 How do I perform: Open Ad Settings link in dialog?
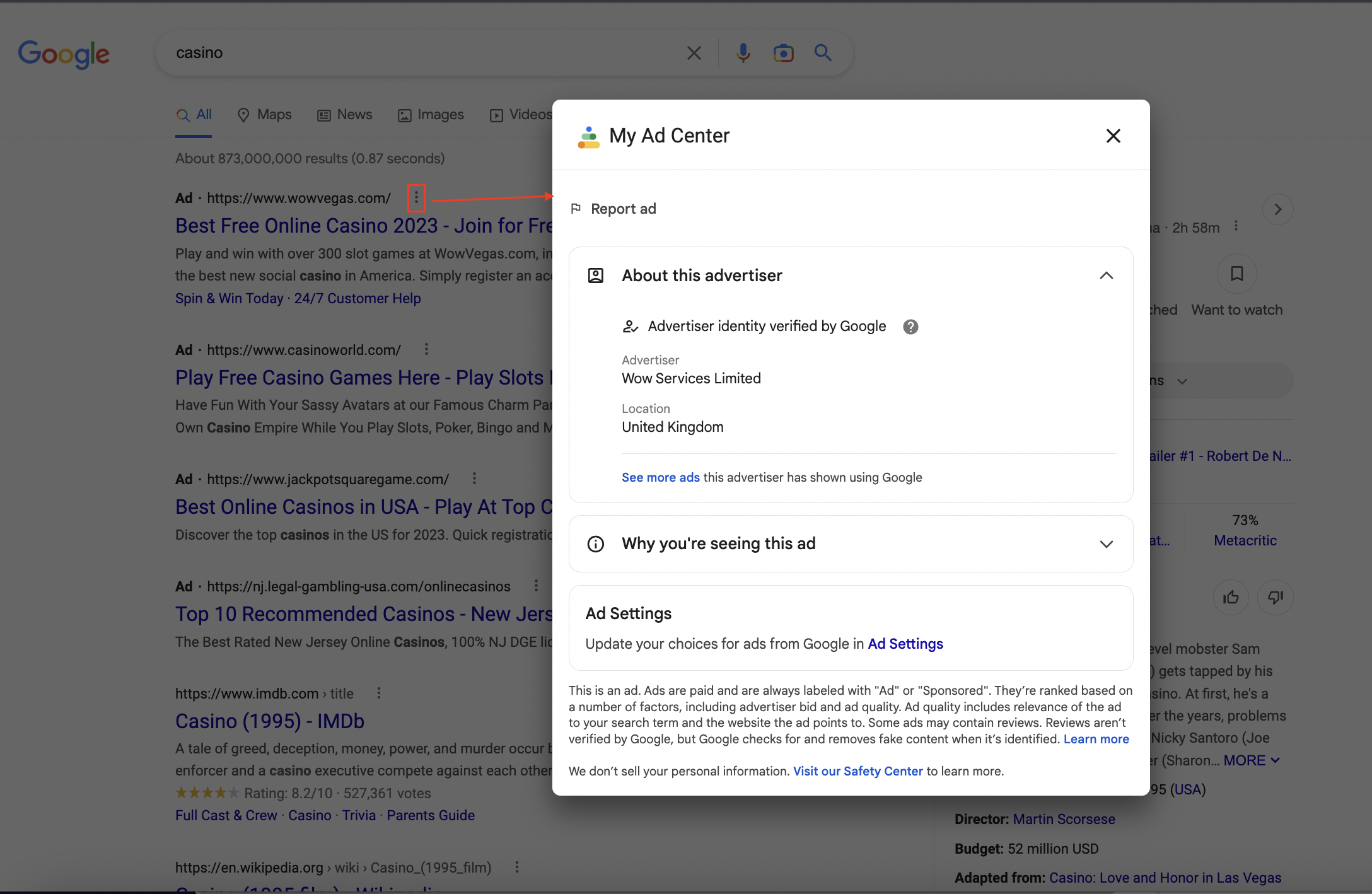click(x=905, y=644)
